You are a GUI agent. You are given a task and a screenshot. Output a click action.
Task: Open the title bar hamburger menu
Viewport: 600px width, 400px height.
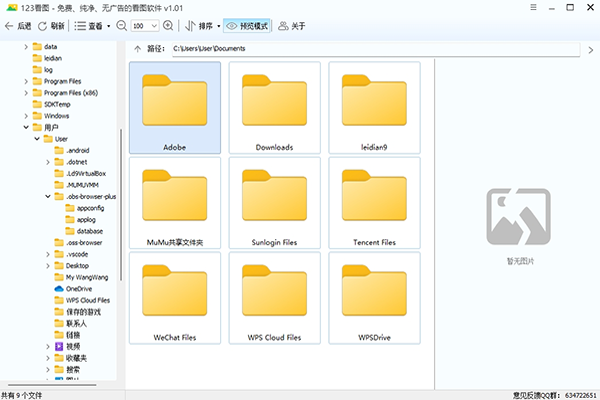533,7
